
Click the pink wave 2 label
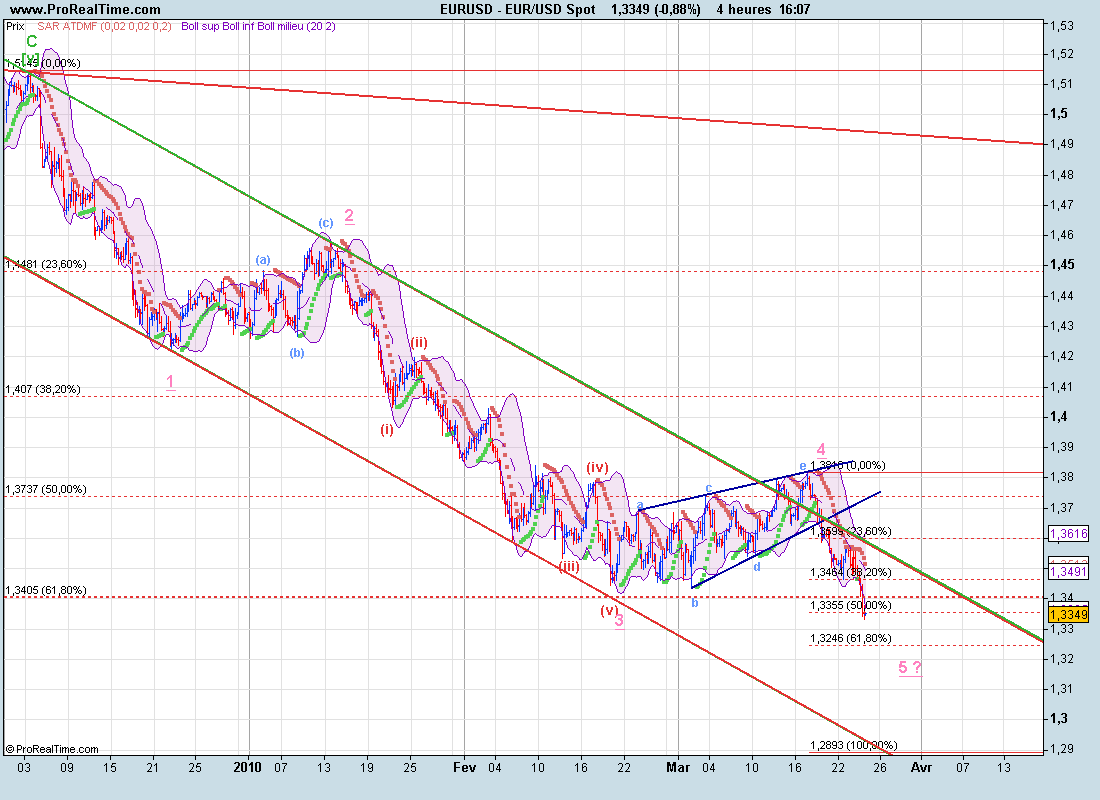349,215
